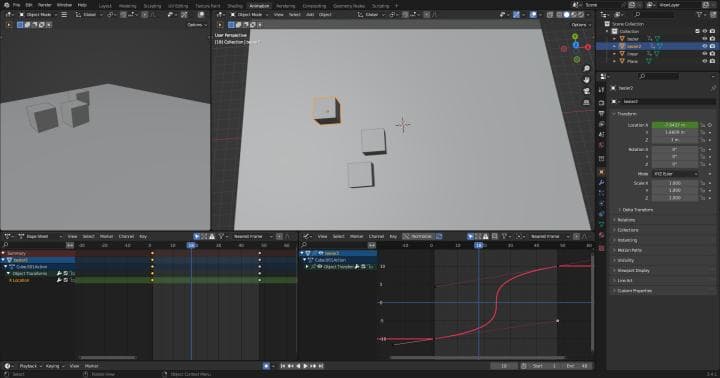Toggle perspective/orthographic grid gizmo icon
The width and height of the screenshot is (720, 378).
coord(586,102)
